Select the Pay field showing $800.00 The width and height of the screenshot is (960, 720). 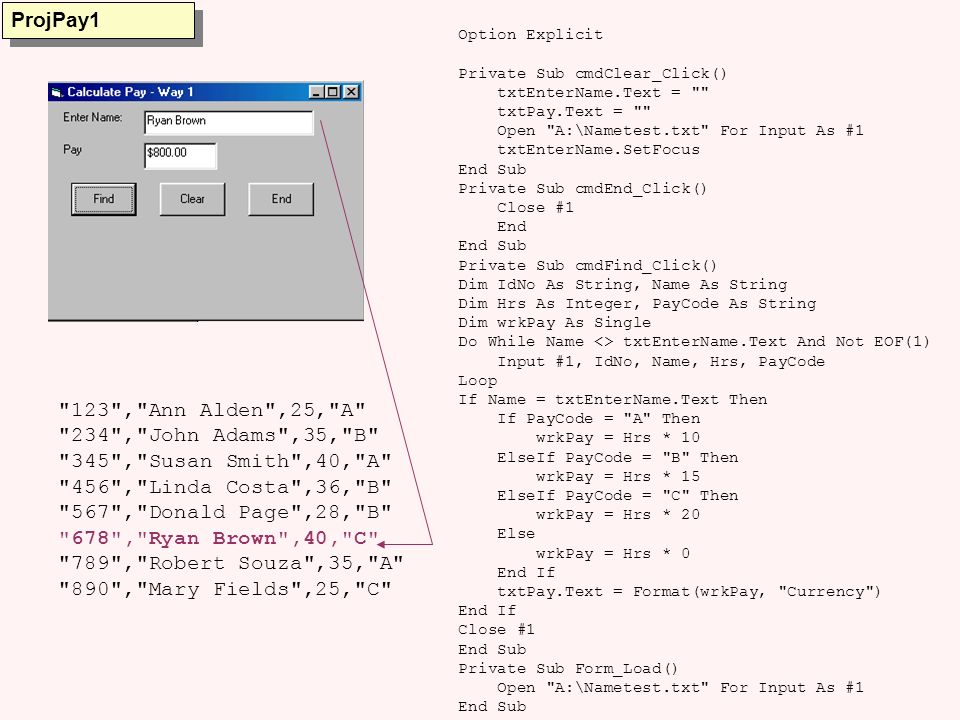pyautogui.click(x=181, y=155)
